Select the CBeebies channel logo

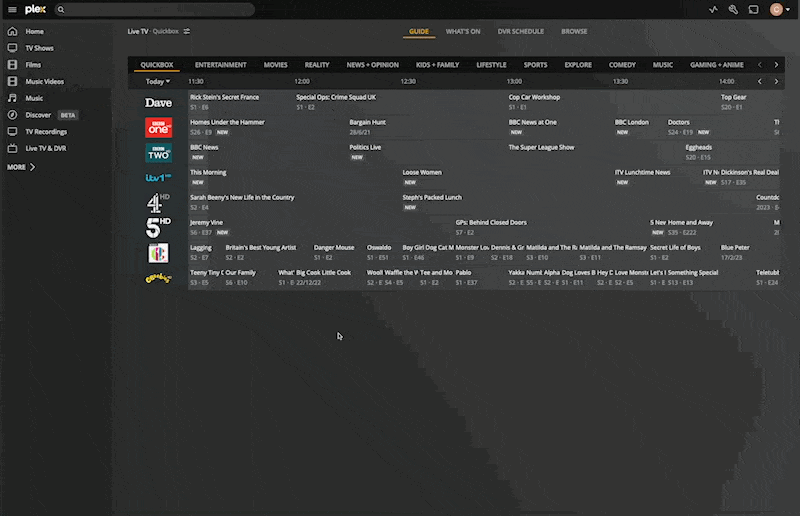[158, 278]
